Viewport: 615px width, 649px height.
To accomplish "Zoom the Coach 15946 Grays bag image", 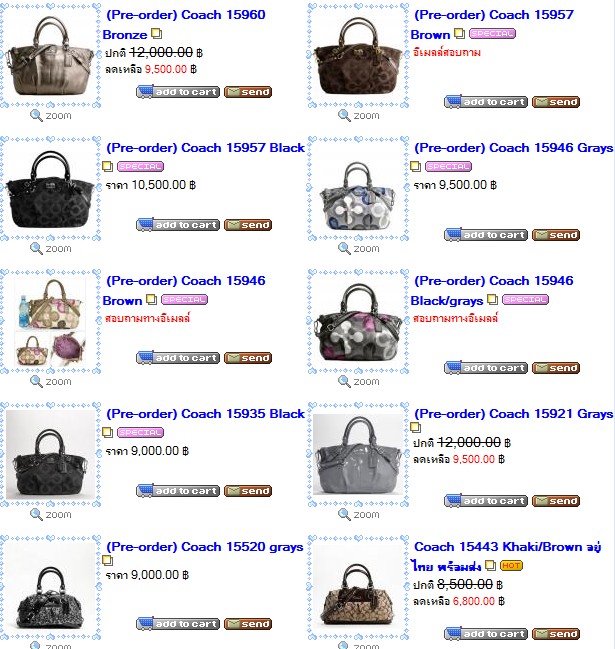I will coord(358,248).
